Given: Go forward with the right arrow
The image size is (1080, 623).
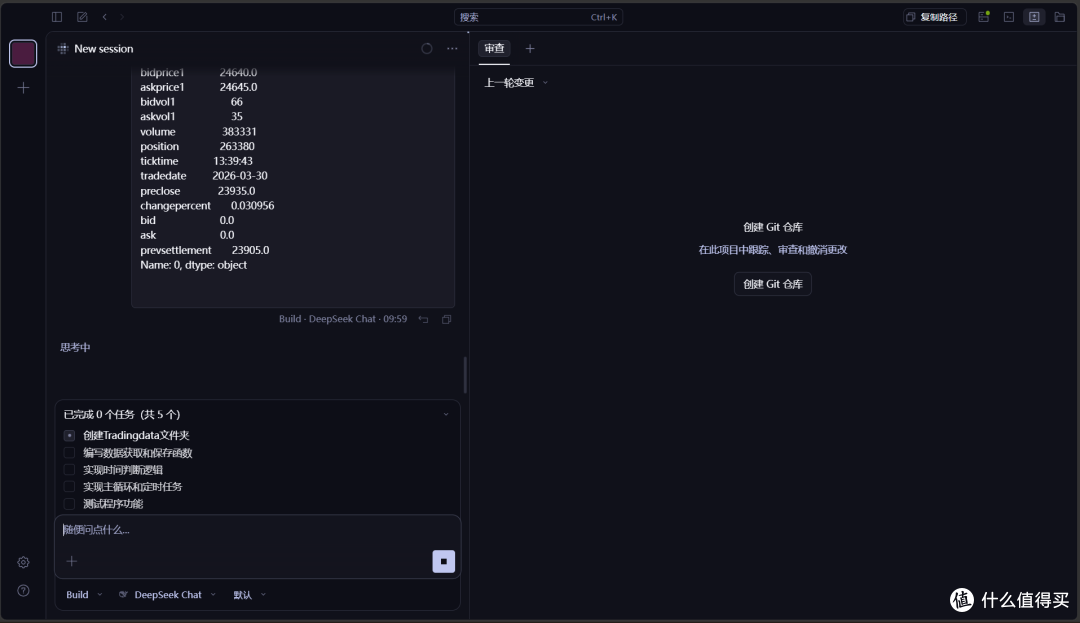Looking at the screenshot, I should (x=122, y=17).
